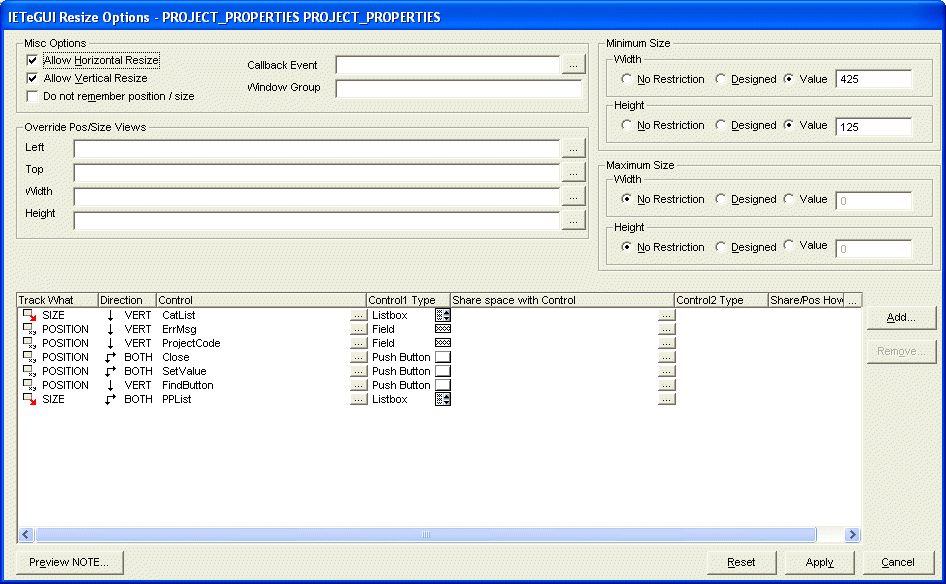Click the Add... button

pyautogui.click(x=901, y=317)
